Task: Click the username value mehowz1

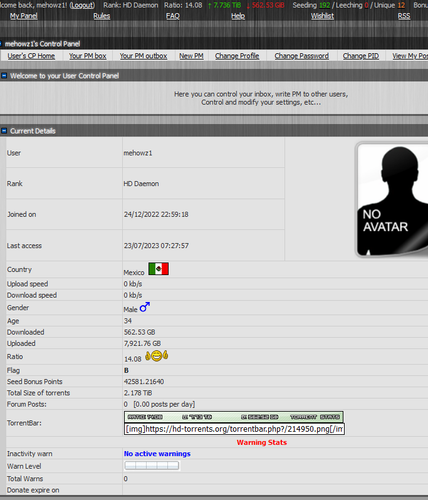Action: pos(138,153)
